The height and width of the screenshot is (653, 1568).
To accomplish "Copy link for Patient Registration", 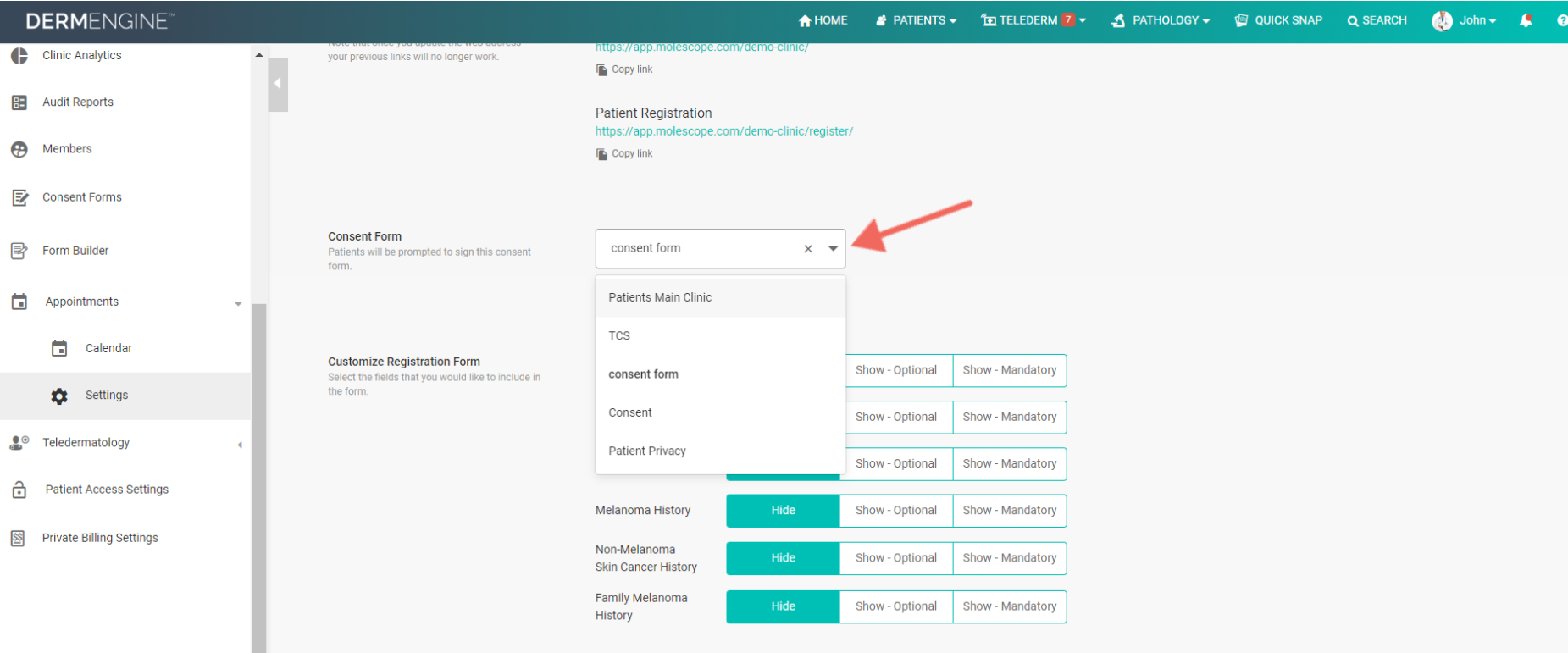I will (x=625, y=154).
